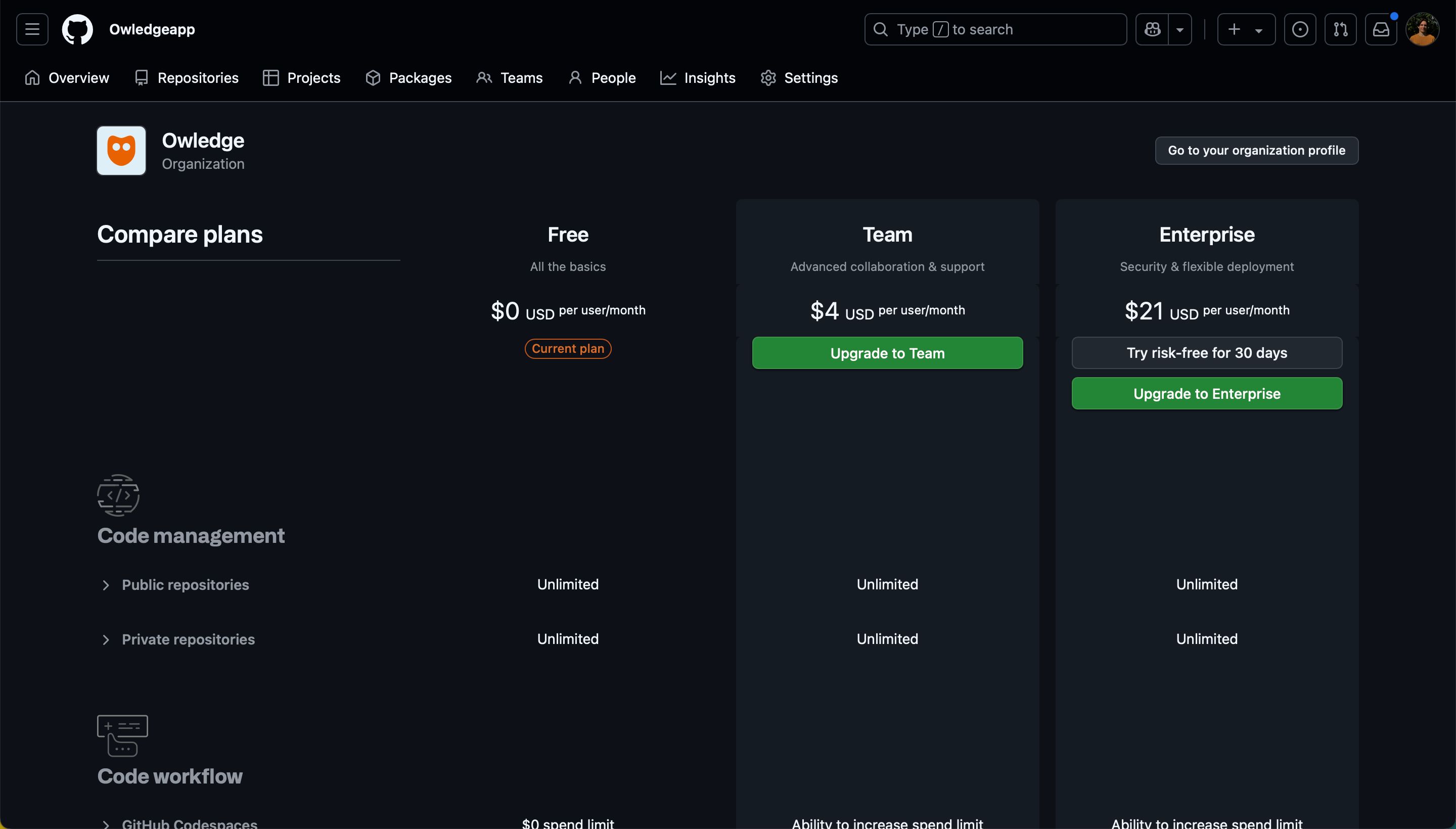Viewport: 1456px width, 829px height.
Task: Click Upgrade to Enterprise button
Action: click(1207, 393)
